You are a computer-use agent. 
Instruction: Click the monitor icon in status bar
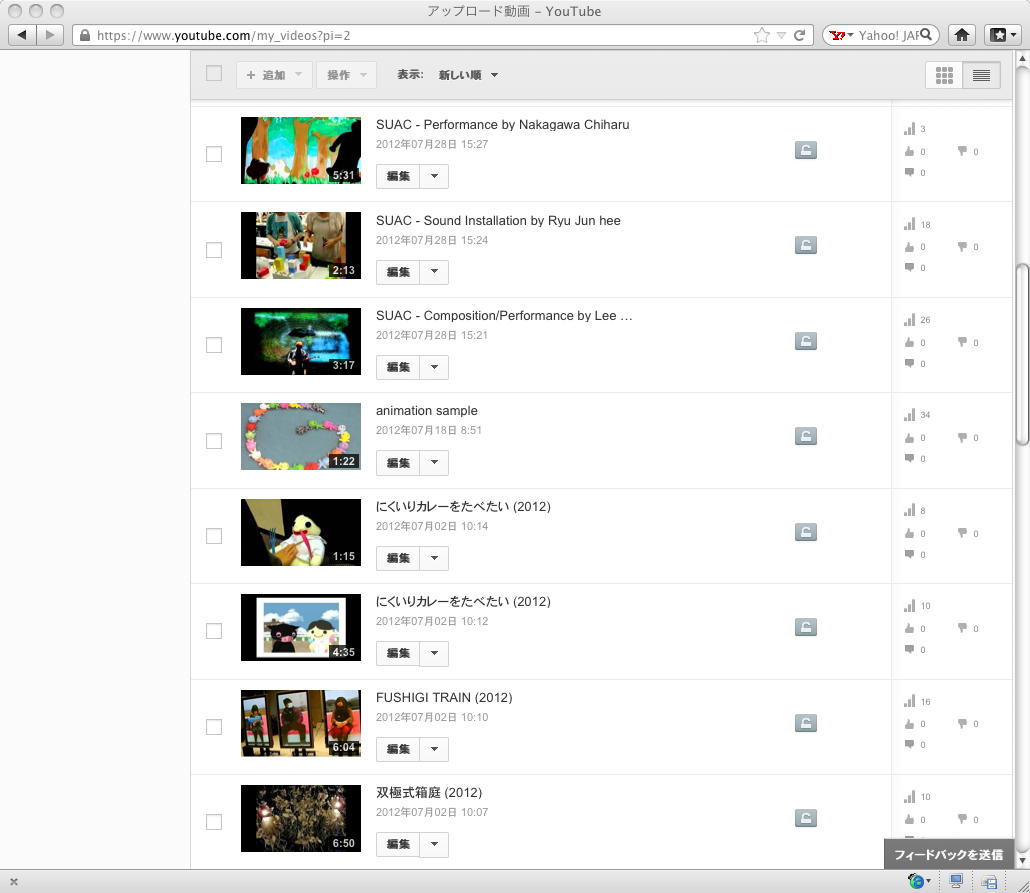coord(956,881)
